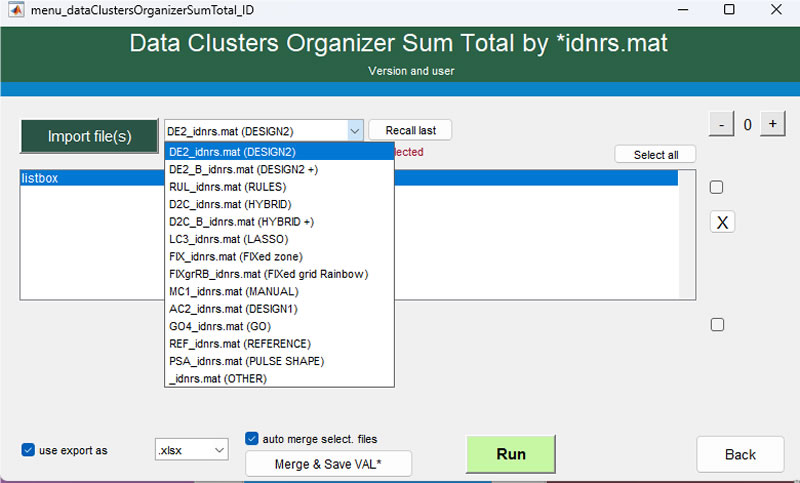This screenshot has width=800, height=483.
Task: Toggle the 'use export as' checkbox
Action: (28, 450)
